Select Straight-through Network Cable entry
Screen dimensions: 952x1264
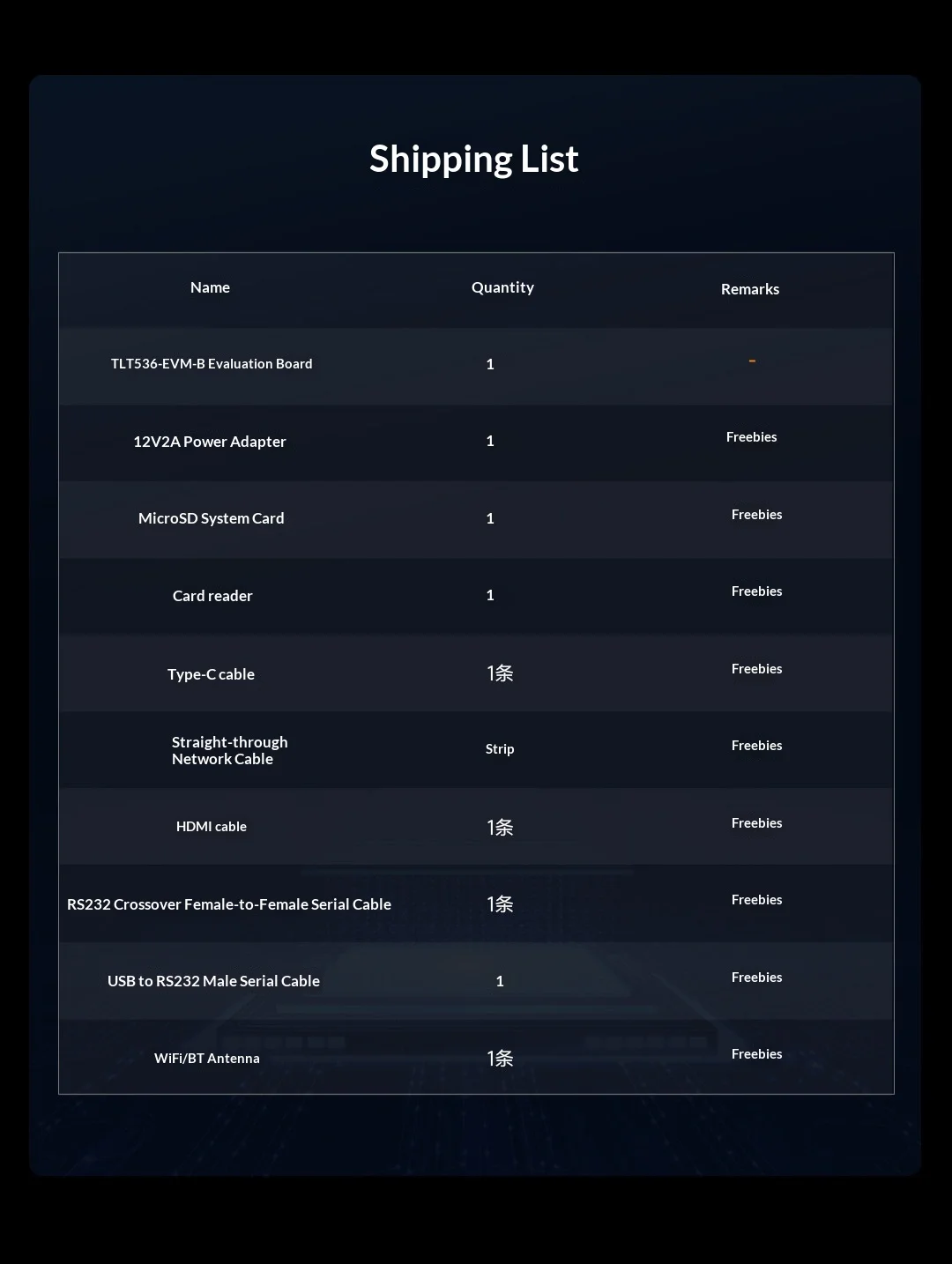[230, 750]
